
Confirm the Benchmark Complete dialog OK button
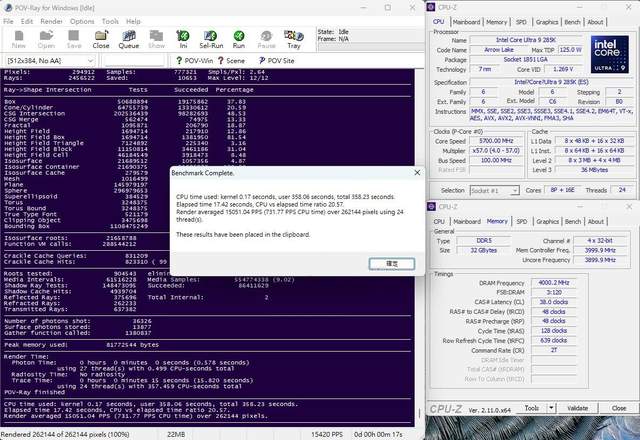point(392,264)
